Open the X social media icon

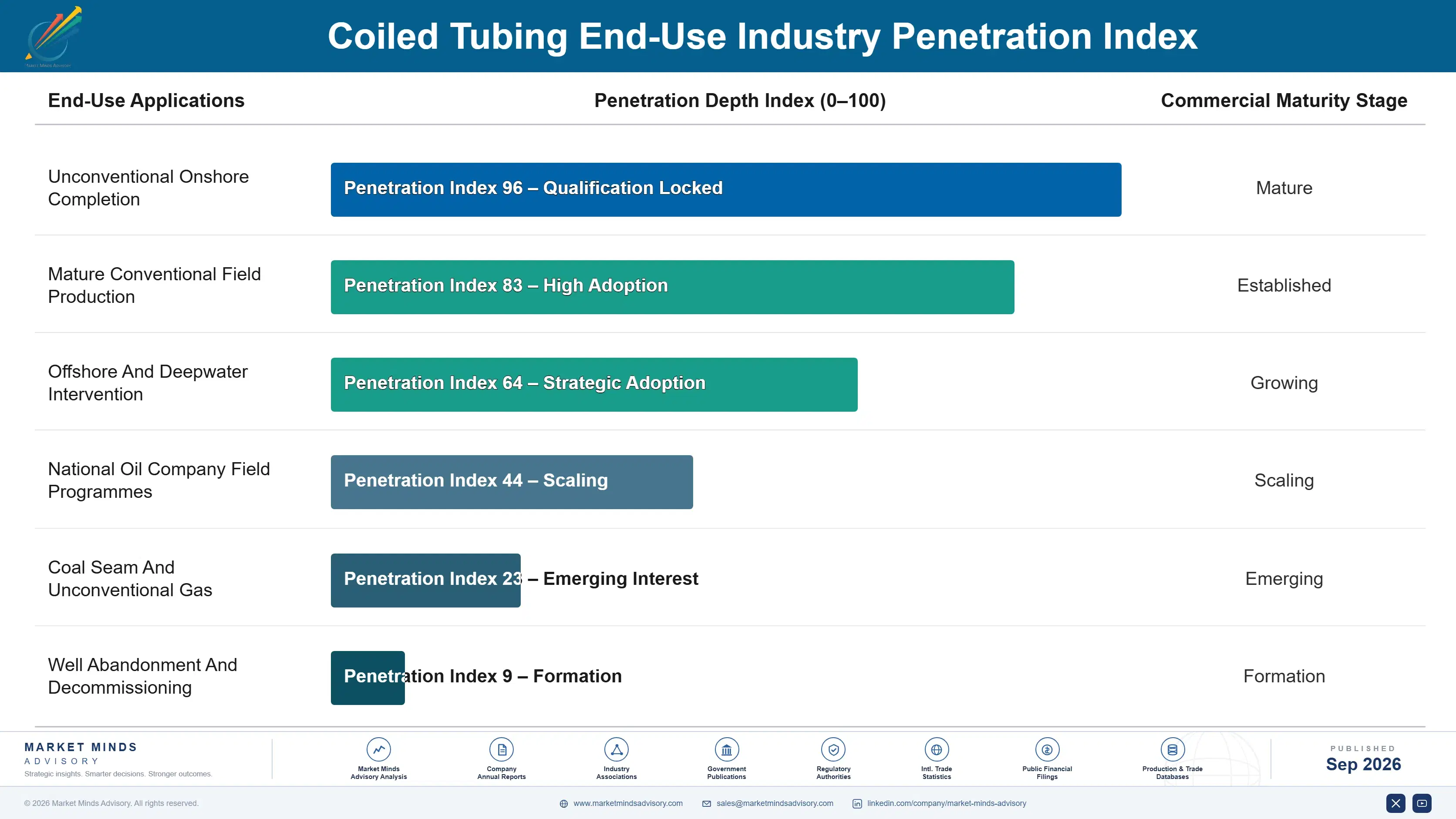point(1395,803)
